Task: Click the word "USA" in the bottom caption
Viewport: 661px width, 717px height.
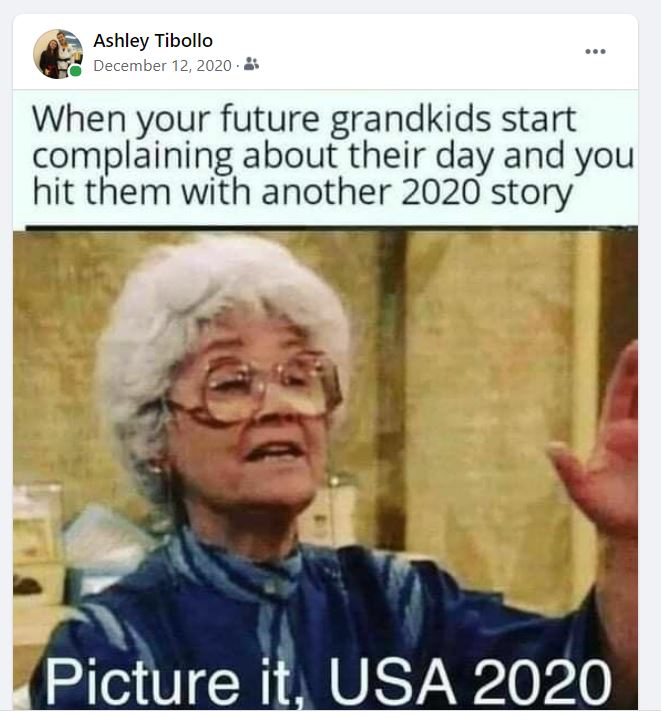Action: click(x=392, y=681)
